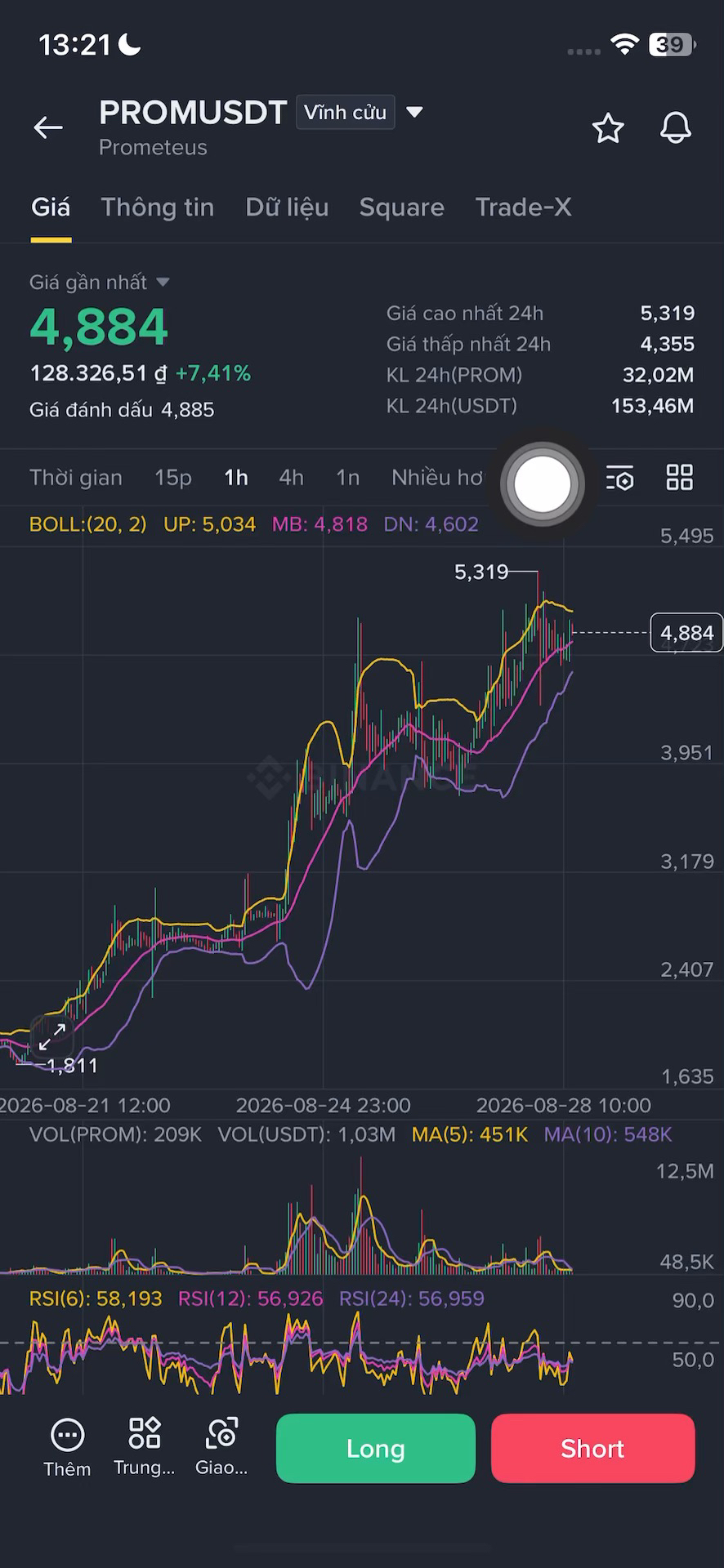Open price alert bell icon

(676, 128)
